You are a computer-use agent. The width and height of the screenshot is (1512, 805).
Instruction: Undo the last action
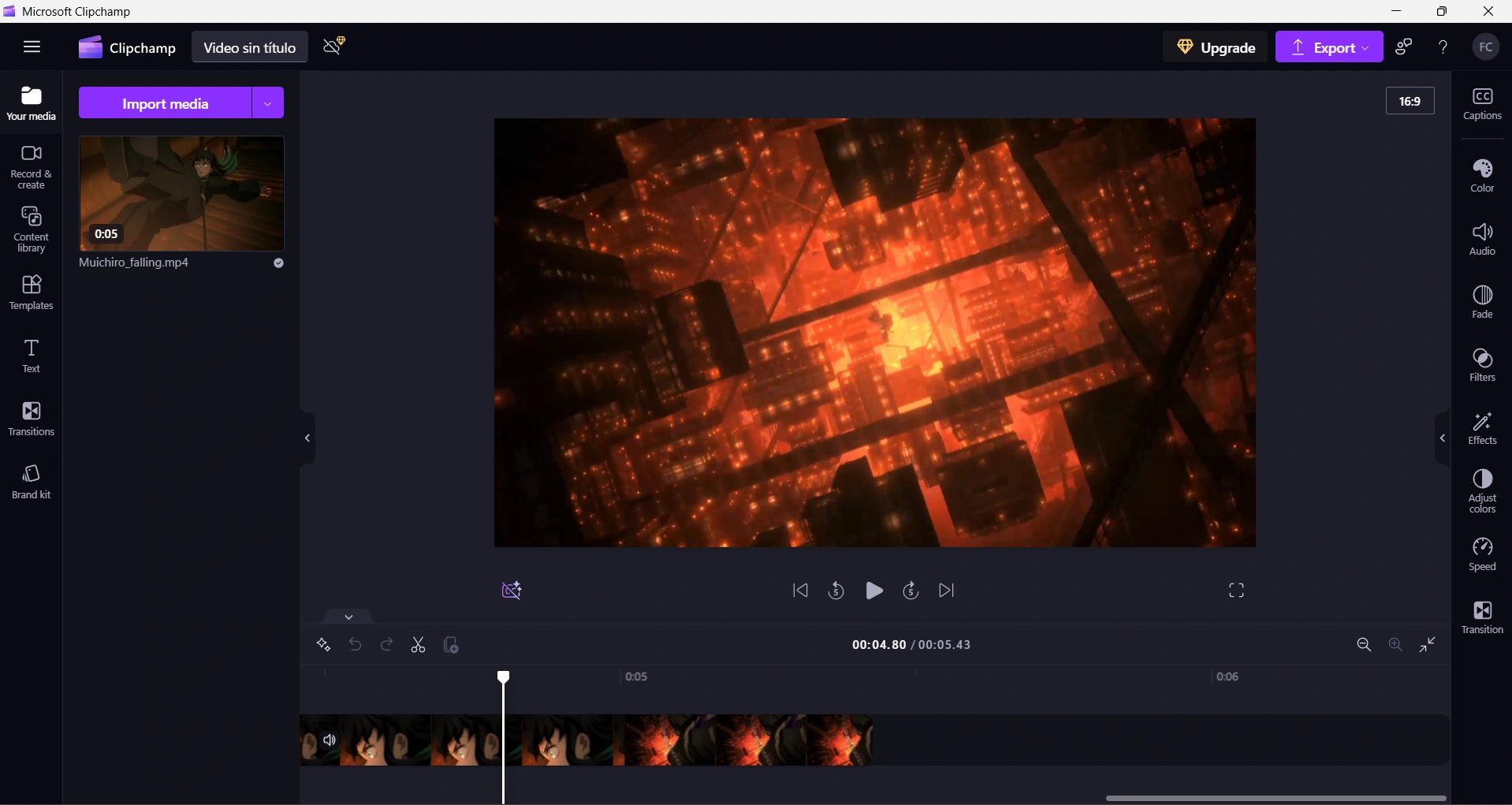(x=355, y=645)
